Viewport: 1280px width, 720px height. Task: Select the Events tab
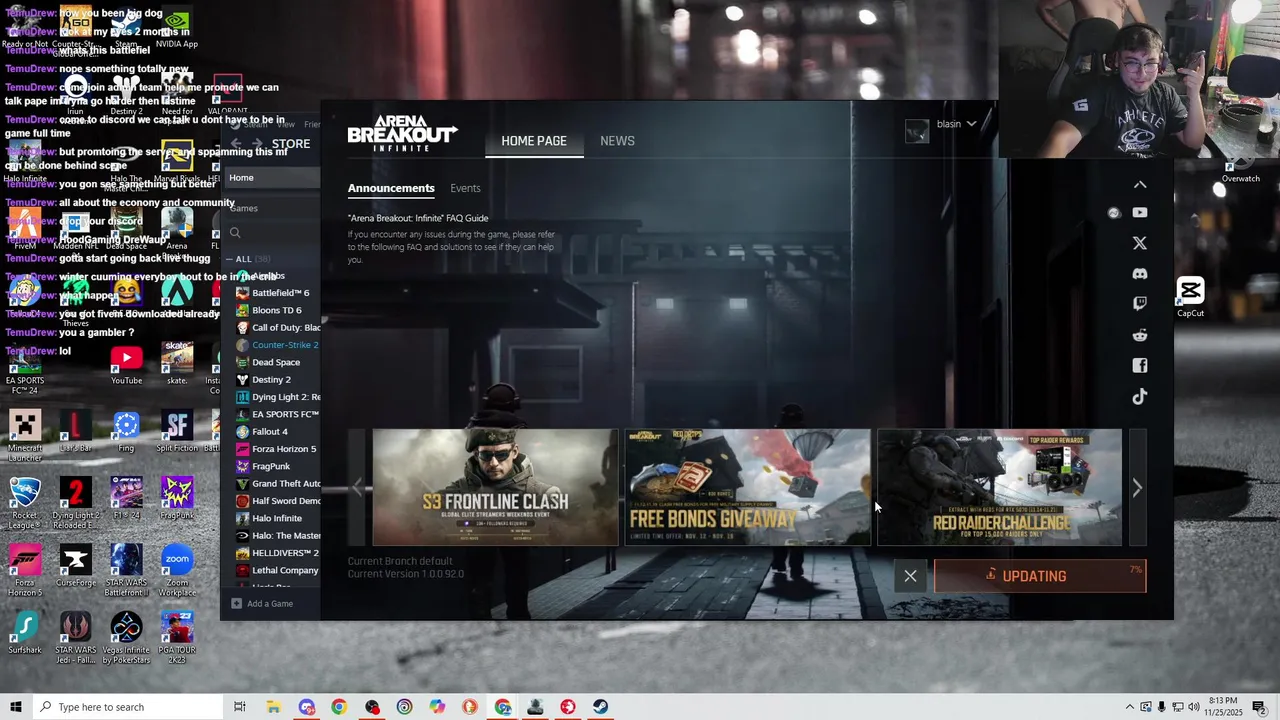point(465,188)
